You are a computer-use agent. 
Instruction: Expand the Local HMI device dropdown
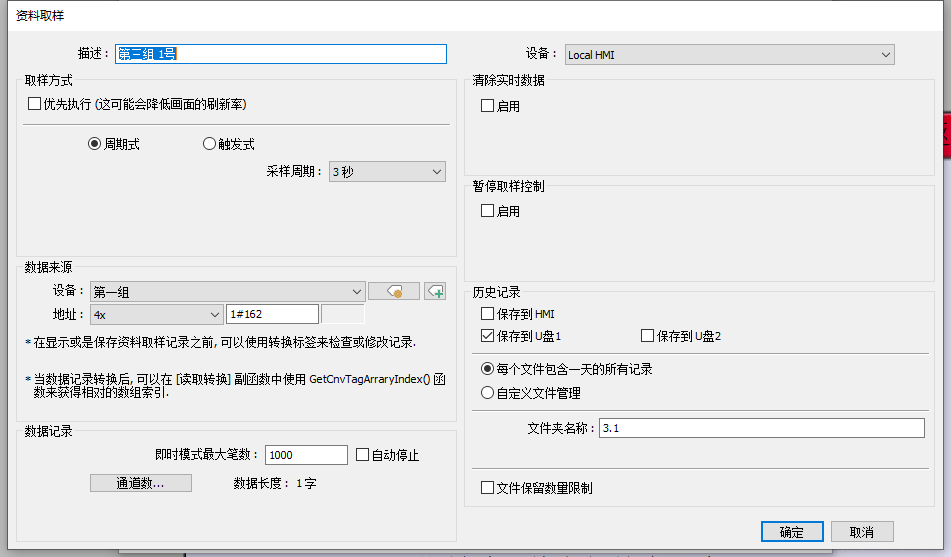729,55
